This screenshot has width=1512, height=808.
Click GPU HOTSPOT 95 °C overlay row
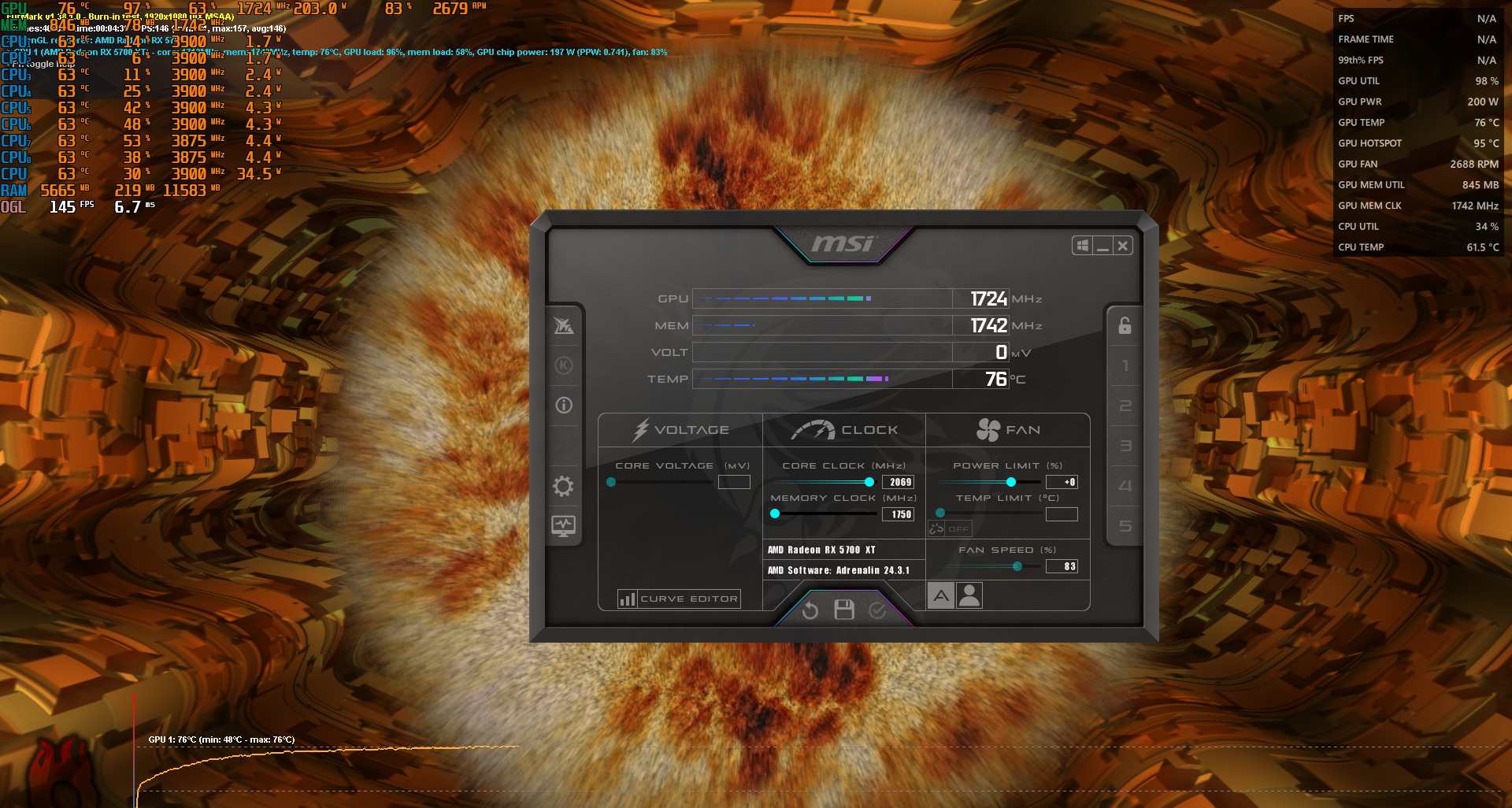pos(1417,143)
